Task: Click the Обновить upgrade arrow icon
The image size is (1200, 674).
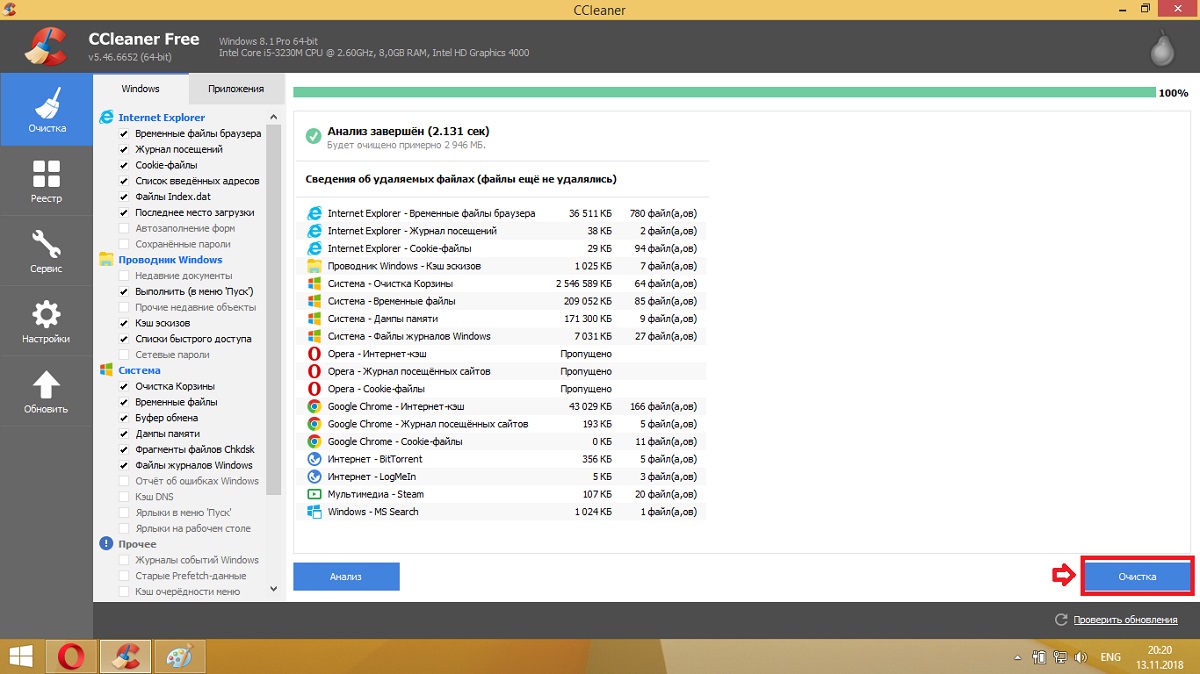Action: click(x=46, y=385)
